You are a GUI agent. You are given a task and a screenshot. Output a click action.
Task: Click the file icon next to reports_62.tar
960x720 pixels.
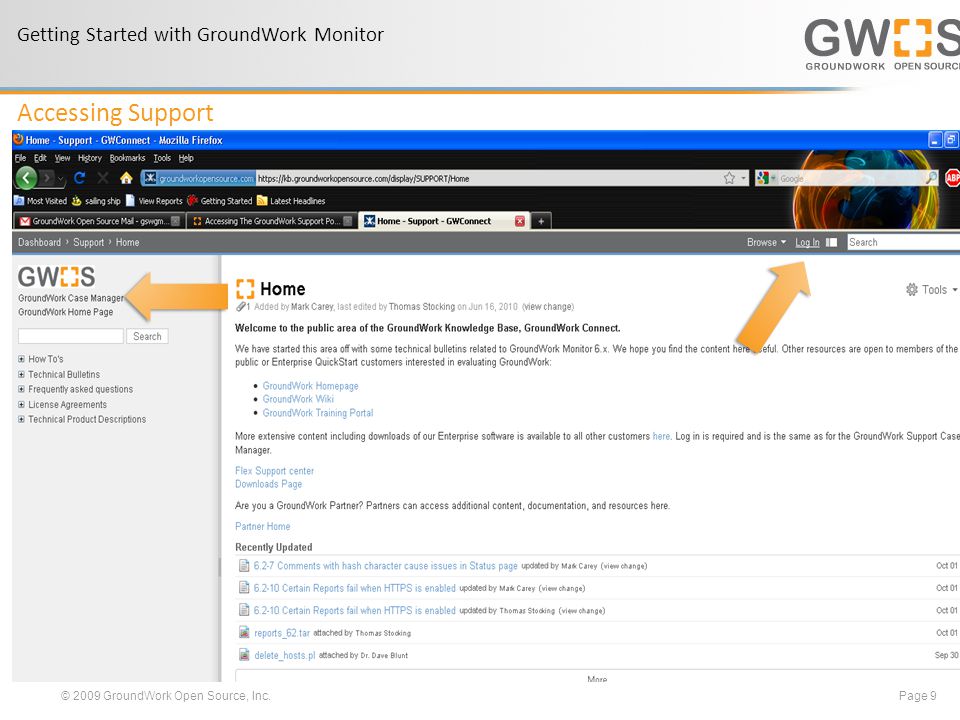click(x=244, y=632)
